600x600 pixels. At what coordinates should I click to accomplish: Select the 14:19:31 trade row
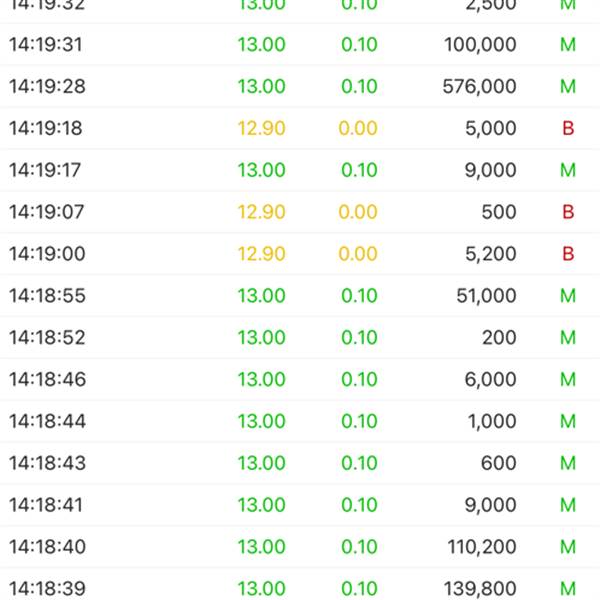click(300, 44)
